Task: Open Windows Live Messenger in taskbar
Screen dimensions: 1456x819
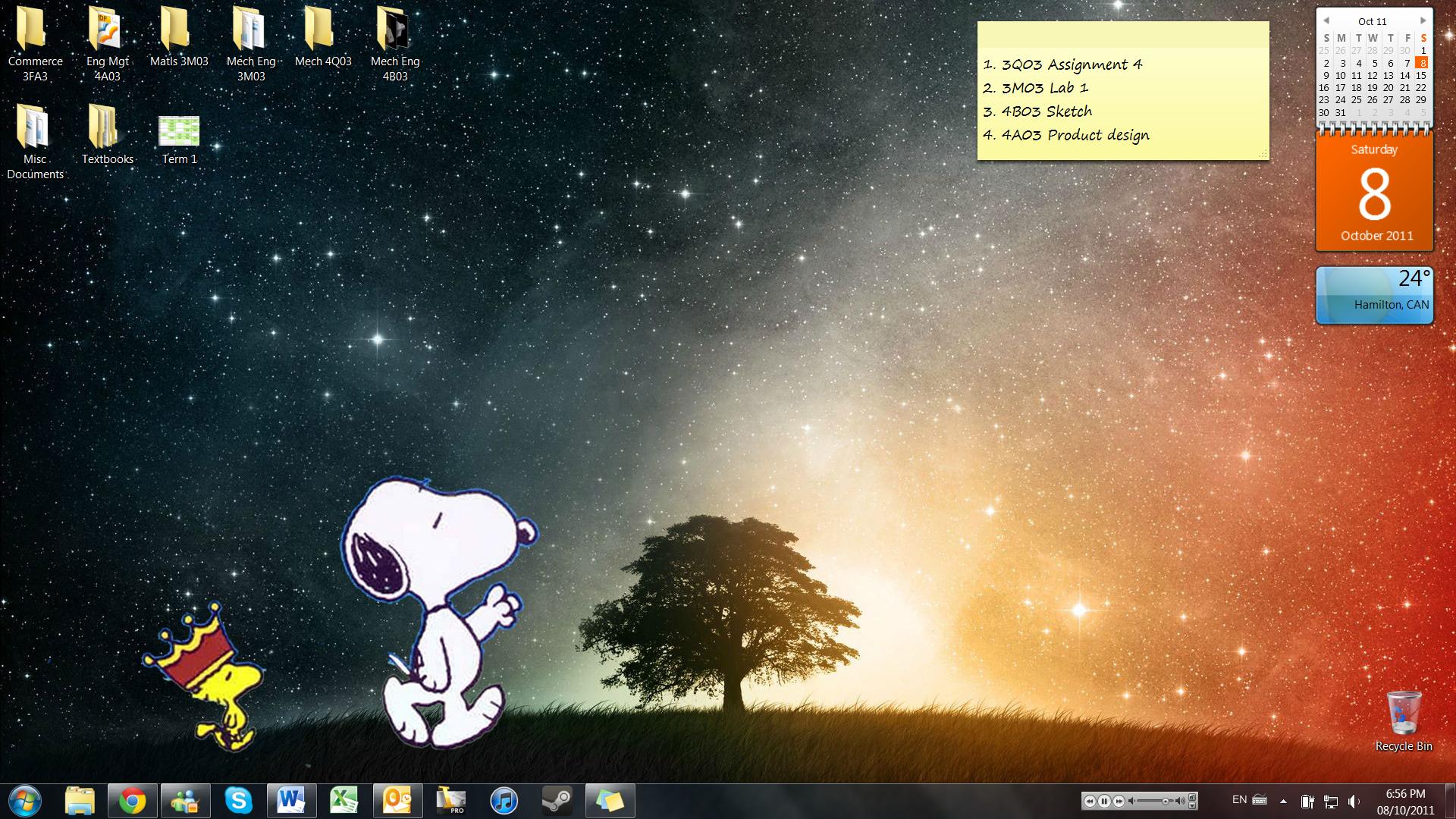Action: point(186,801)
